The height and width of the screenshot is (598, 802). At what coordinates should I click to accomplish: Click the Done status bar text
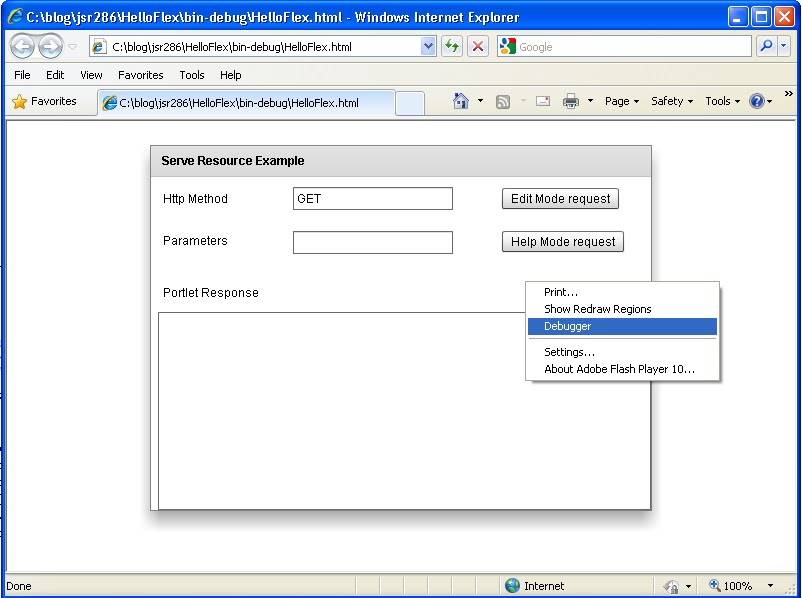[19, 586]
